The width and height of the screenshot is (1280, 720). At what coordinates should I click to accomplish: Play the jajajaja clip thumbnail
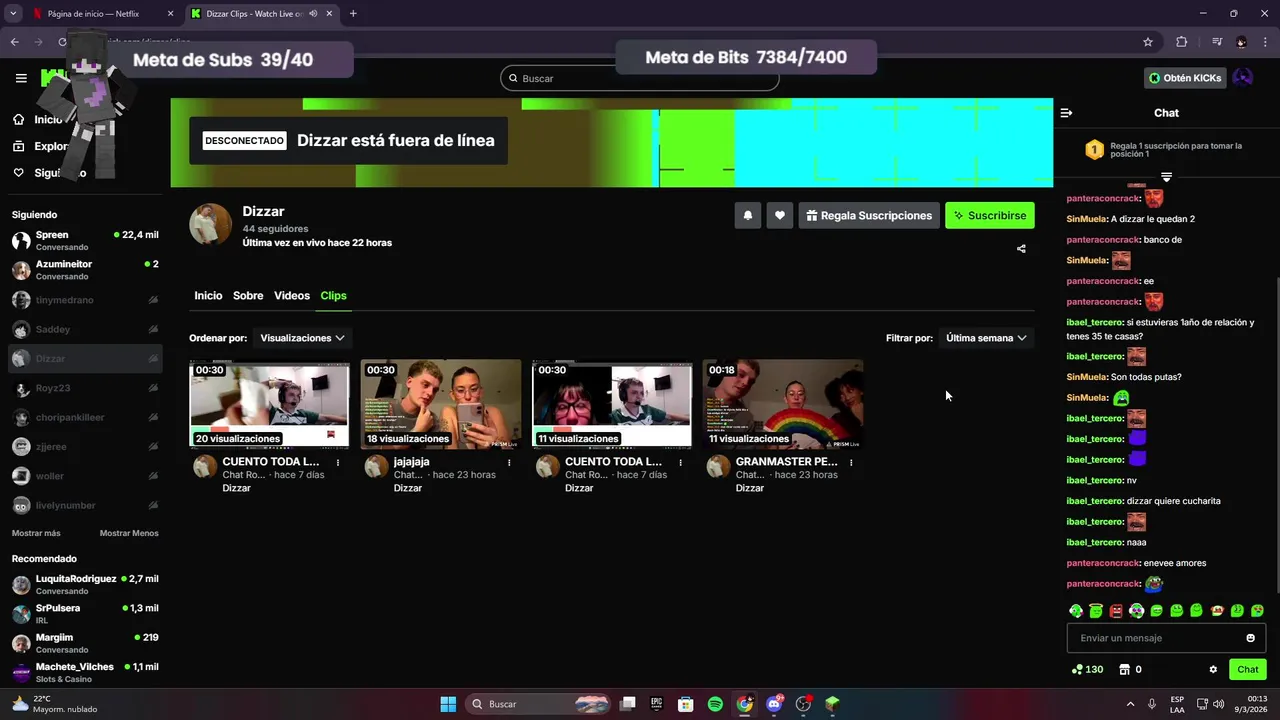[x=441, y=404]
